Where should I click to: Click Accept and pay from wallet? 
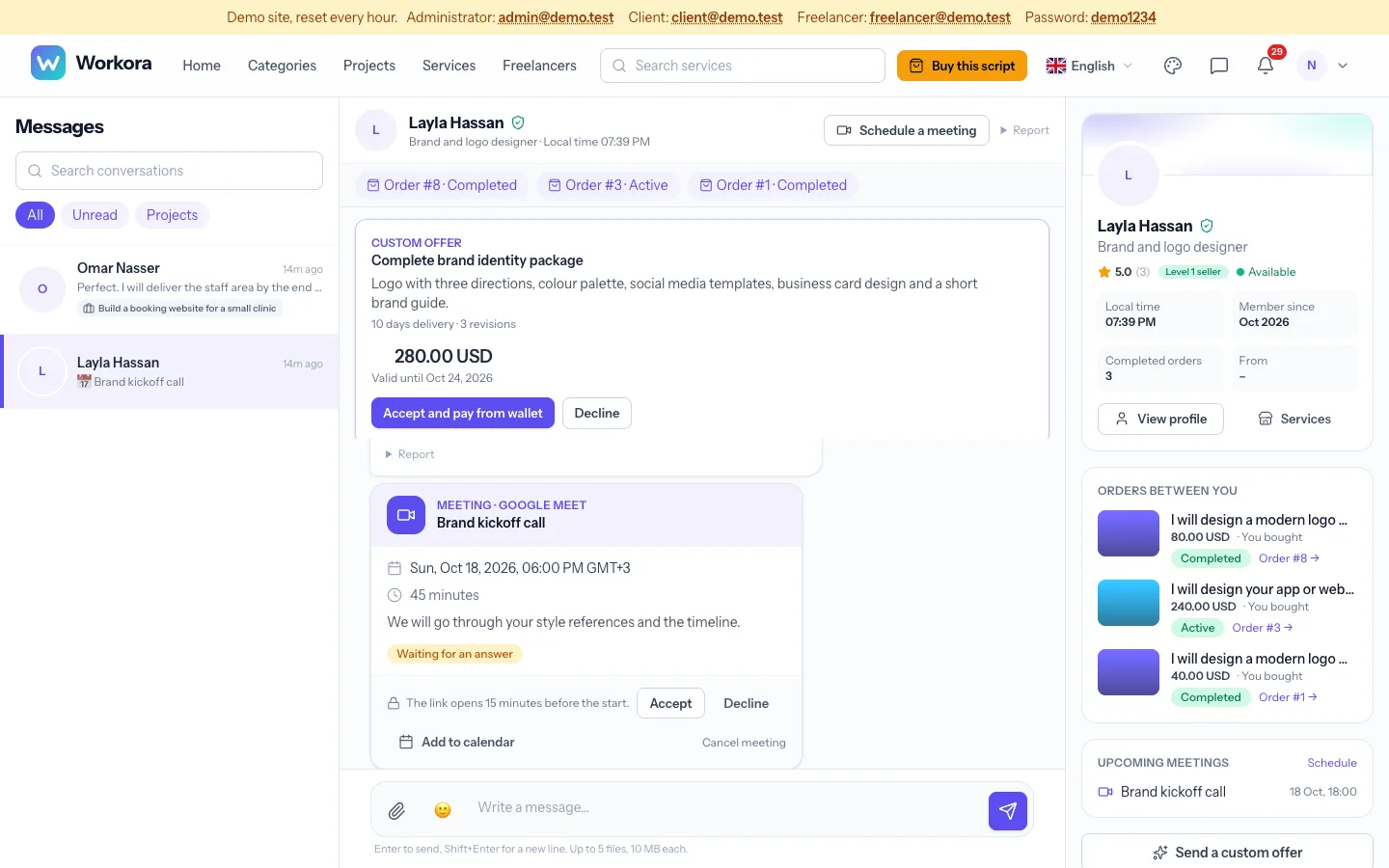pyautogui.click(x=463, y=413)
